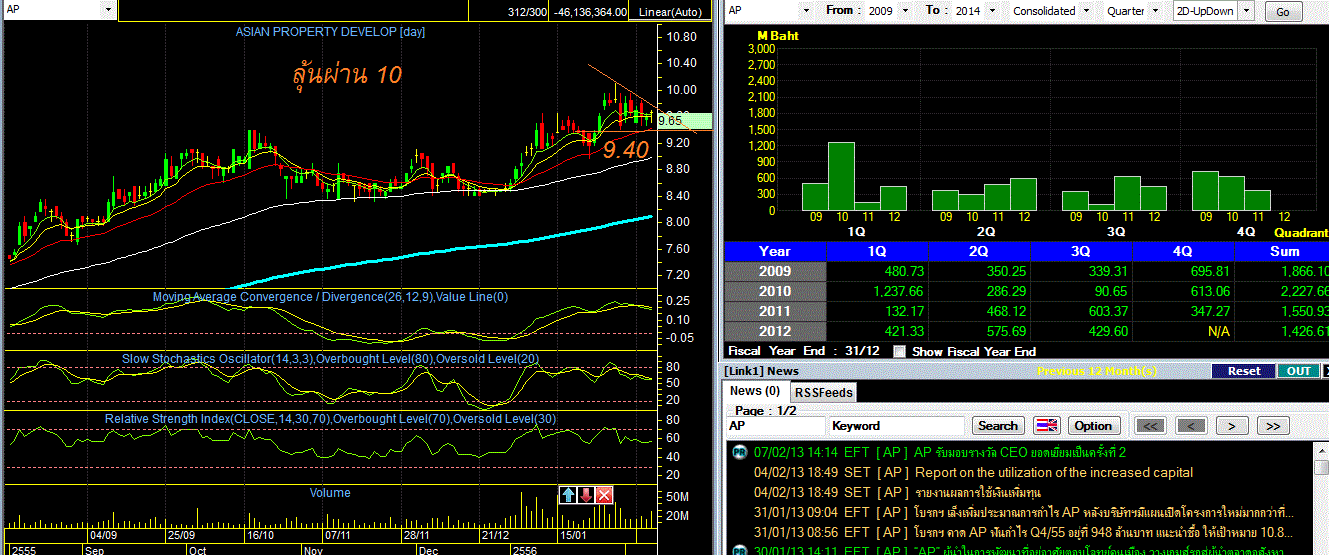The height and width of the screenshot is (555, 1329).
Task: Click the tall 2010 bar in 1Q group
Action: [x=841, y=176]
